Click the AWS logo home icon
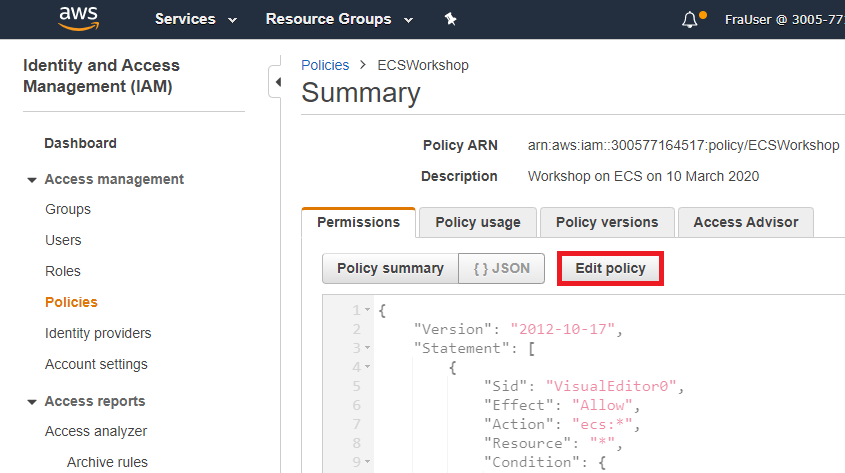Image resolution: width=845 pixels, height=473 pixels. tap(78, 18)
